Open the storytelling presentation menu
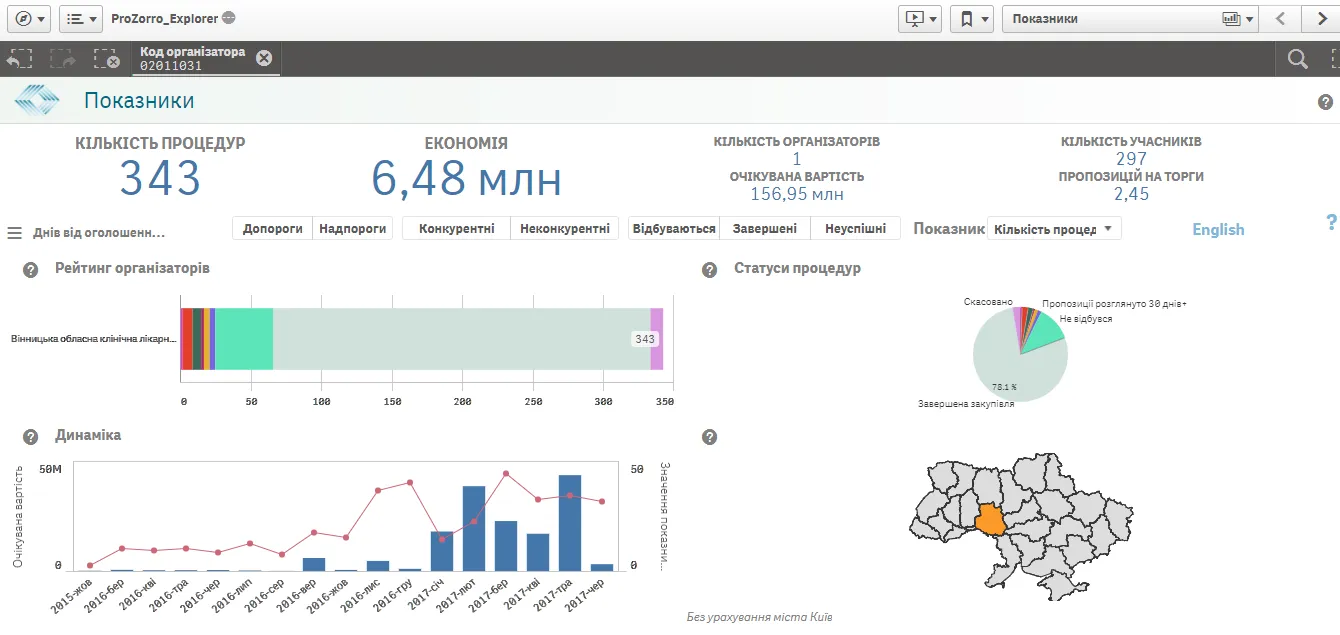Image resolution: width=1340 pixels, height=635 pixels. point(919,18)
